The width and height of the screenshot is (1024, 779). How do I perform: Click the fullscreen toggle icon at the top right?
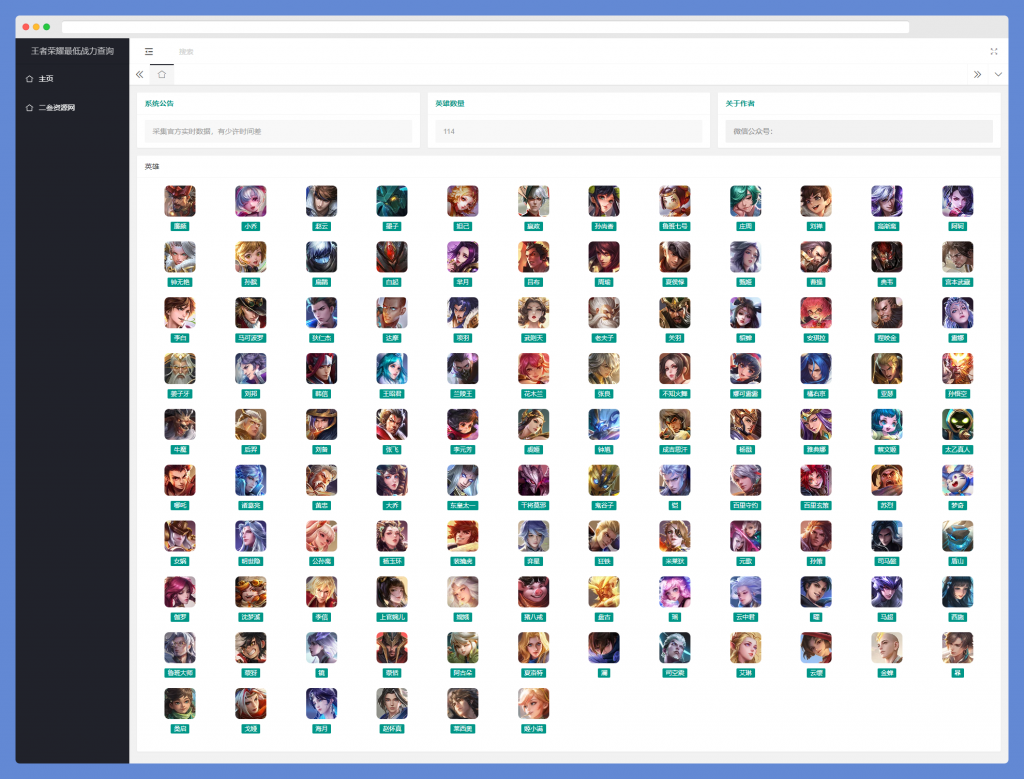(993, 52)
